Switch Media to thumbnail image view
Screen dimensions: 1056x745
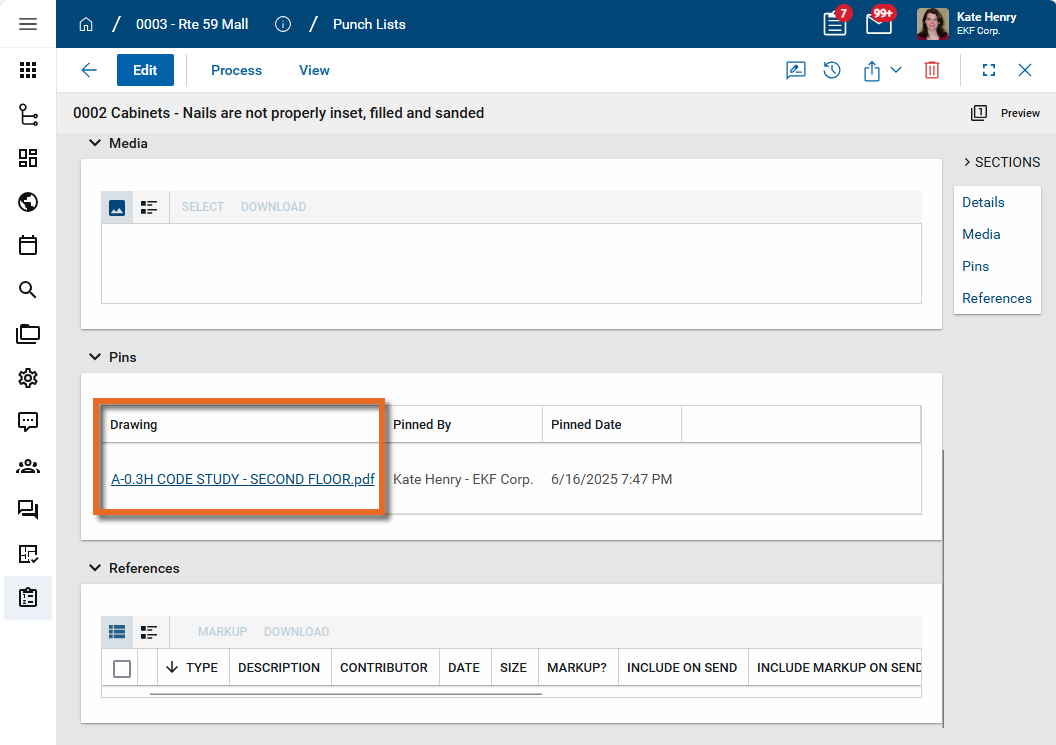117,207
